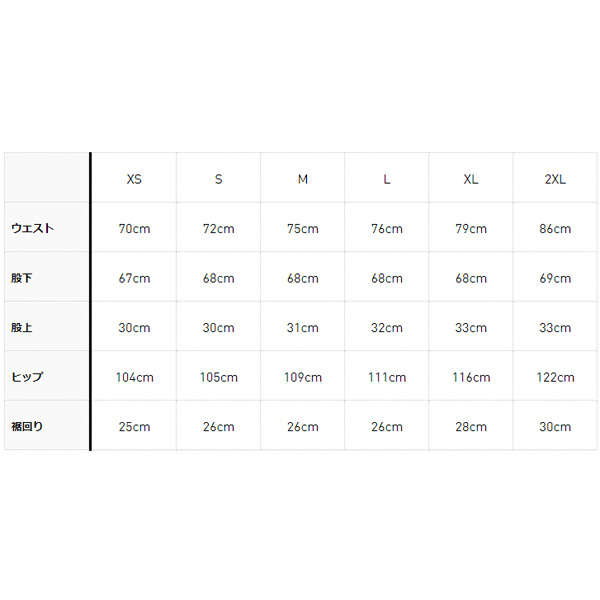Image resolution: width=600 pixels, height=600 pixels.
Task: Select the 2XL size column header
Action: (x=555, y=179)
